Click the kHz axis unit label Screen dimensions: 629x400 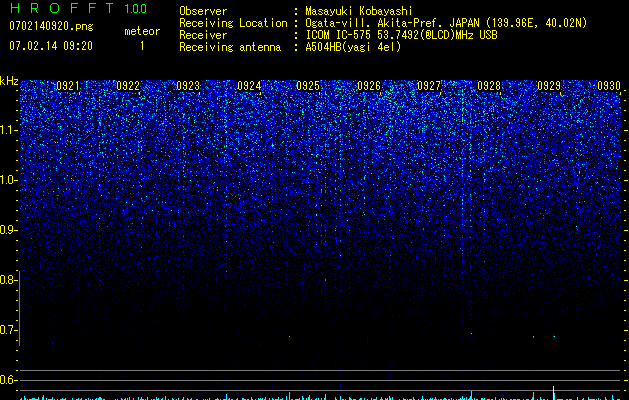(x=9, y=81)
